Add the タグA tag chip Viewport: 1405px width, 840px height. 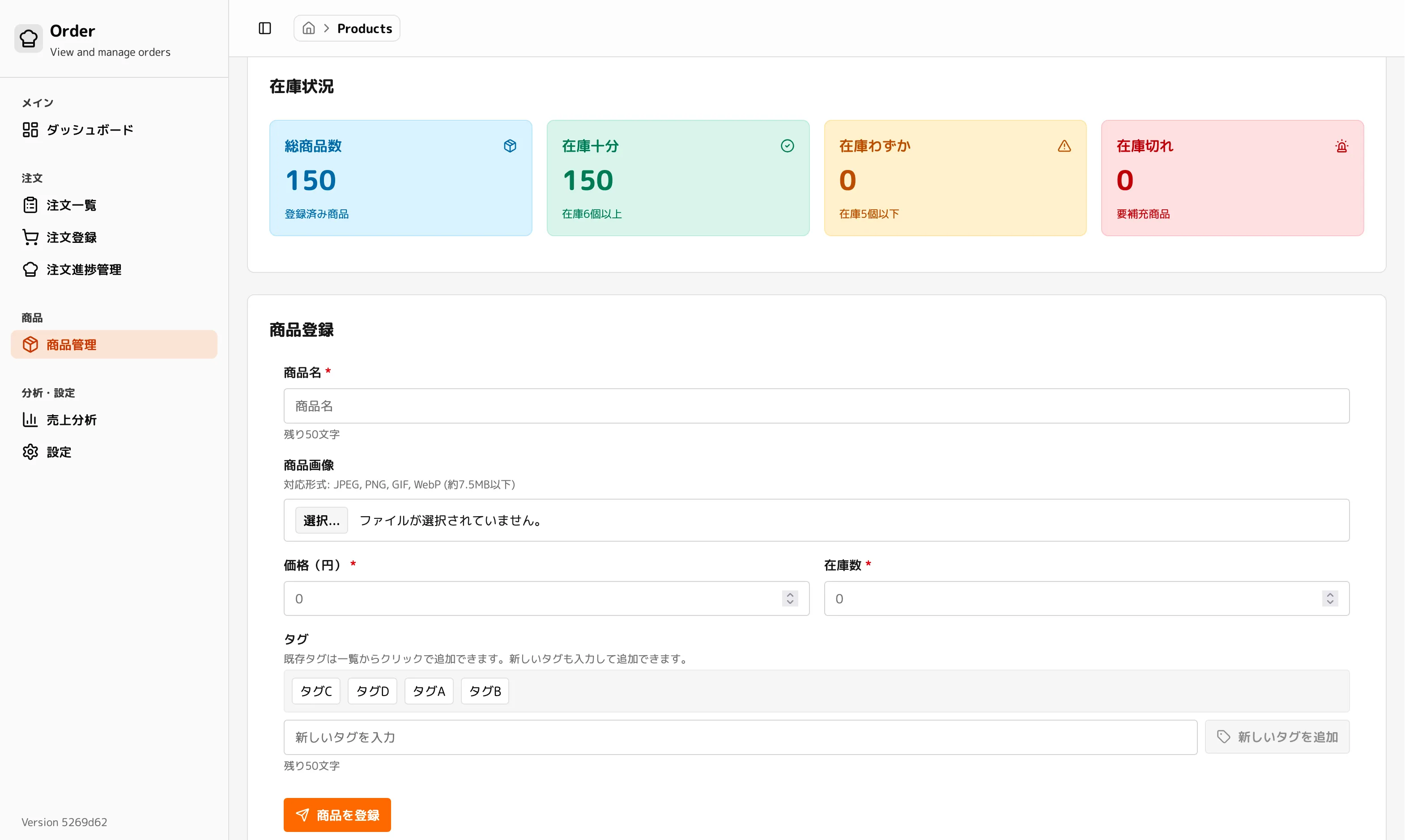pyautogui.click(x=429, y=691)
